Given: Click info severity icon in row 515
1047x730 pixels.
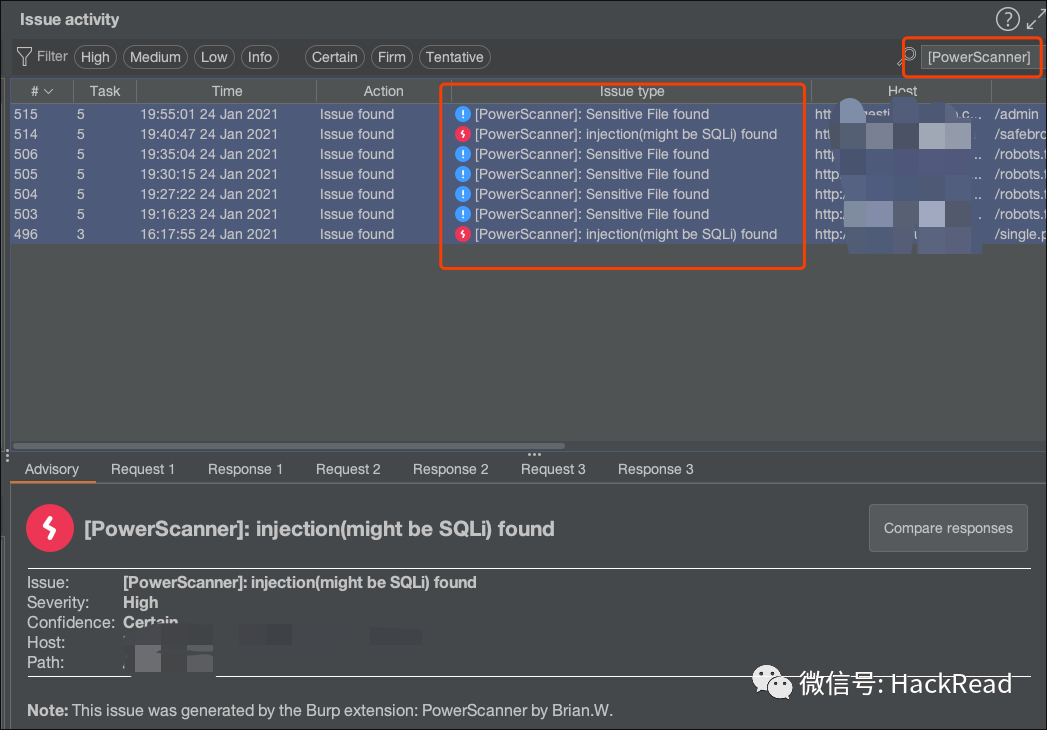Looking at the screenshot, I should (x=462, y=114).
